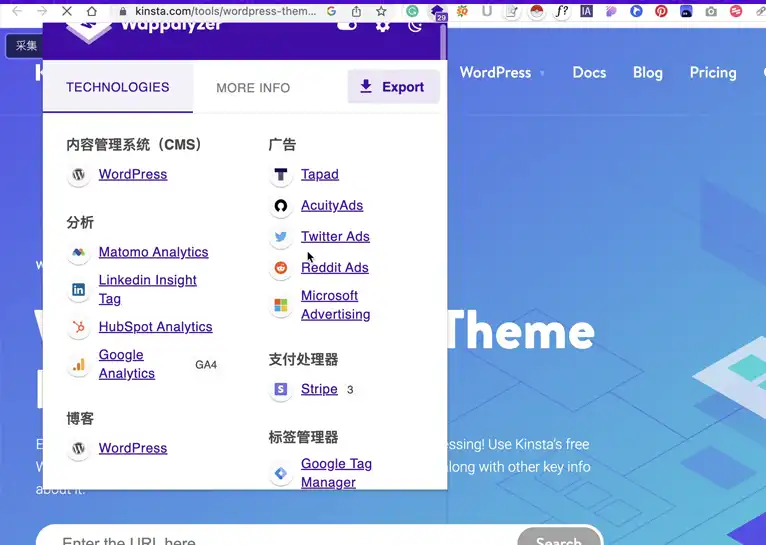Open the Google Analytics link
766x545 pixels.
pyautogui.click(x=126, y=364)
